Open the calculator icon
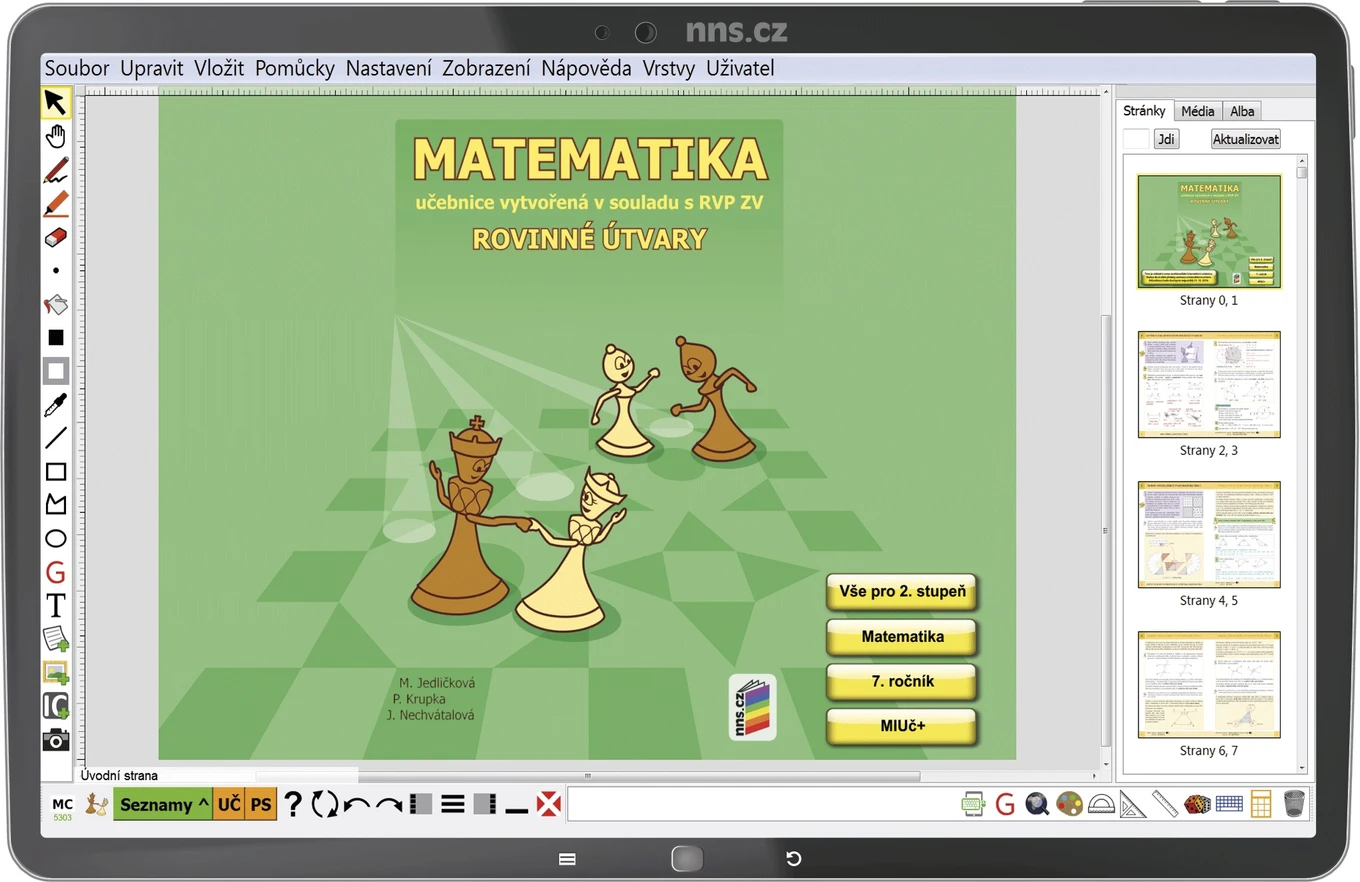Viewport: 1360px width, 882px height. [x=1261, y=804]
